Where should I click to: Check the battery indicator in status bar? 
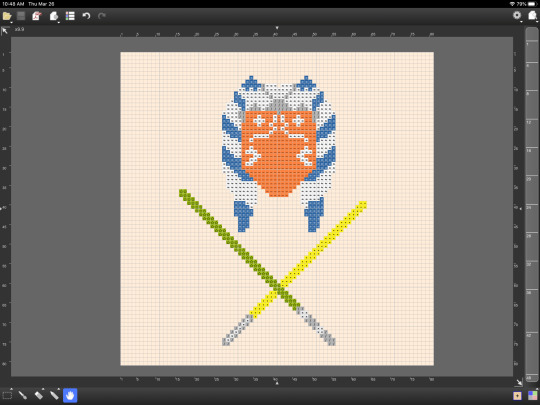click(532, 4)
